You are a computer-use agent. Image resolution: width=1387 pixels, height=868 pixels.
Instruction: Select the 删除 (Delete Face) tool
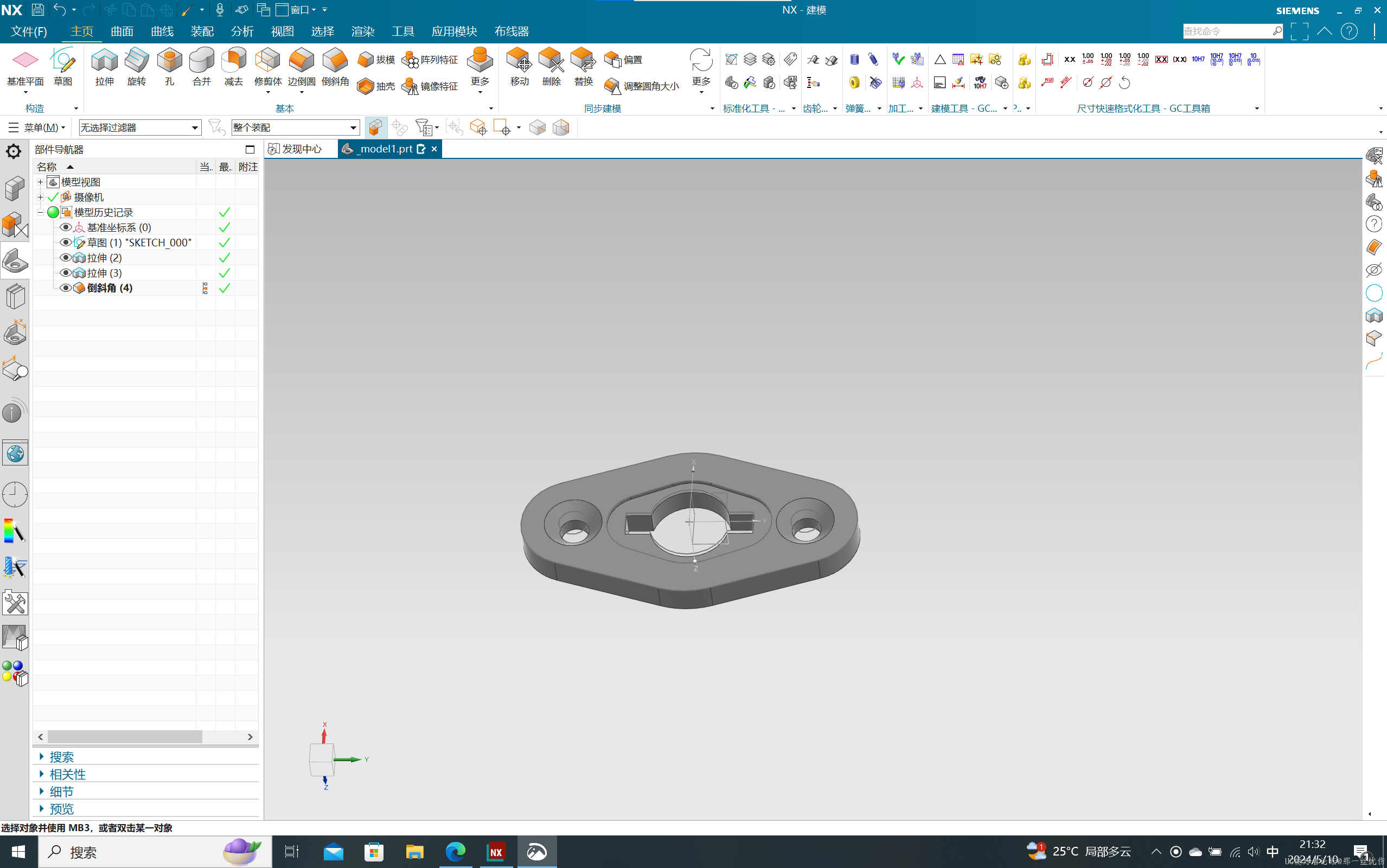pos(552,67)
